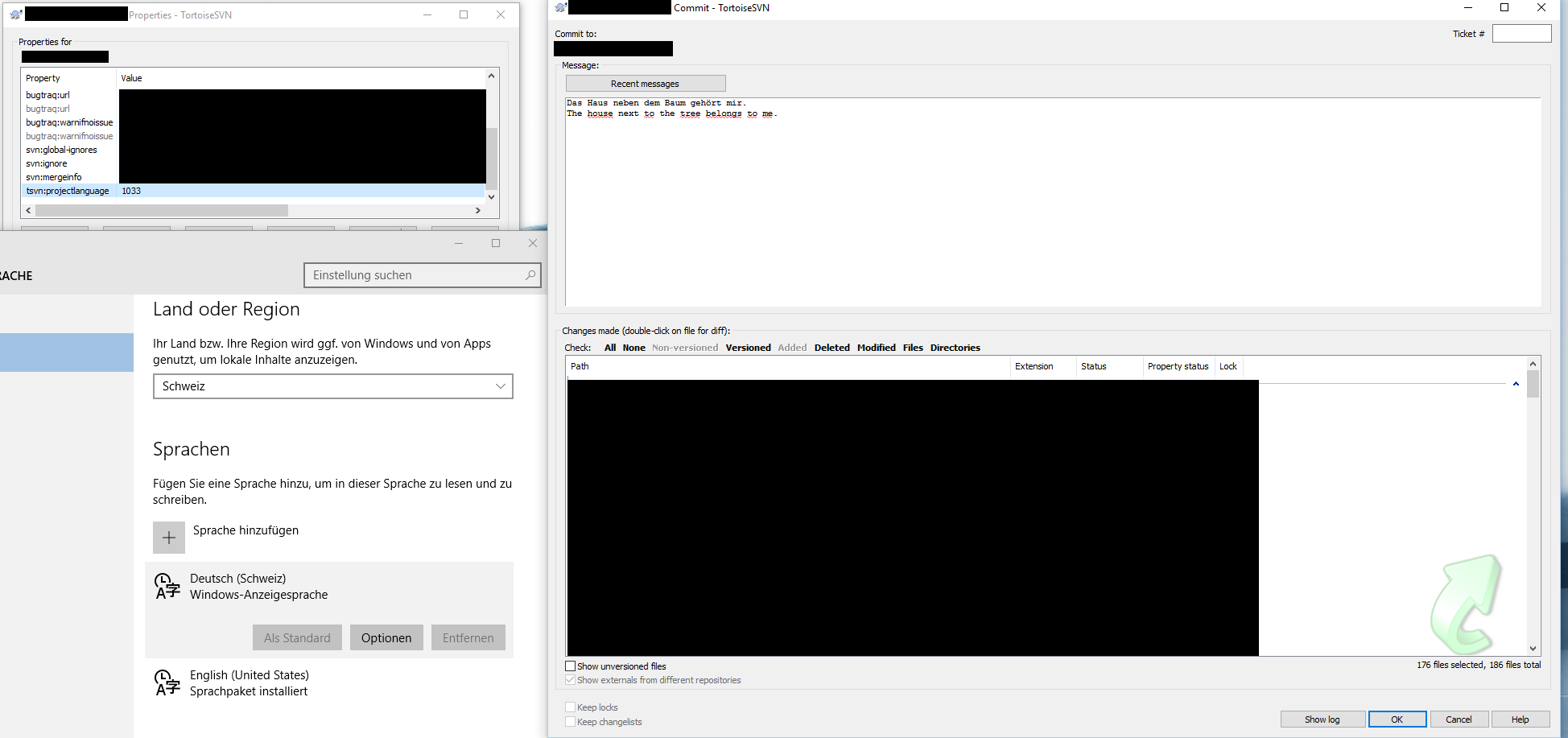The height and width of the screenshot is (738, 1568).
Task: Click the Show log button
Action: (1322, 719)
